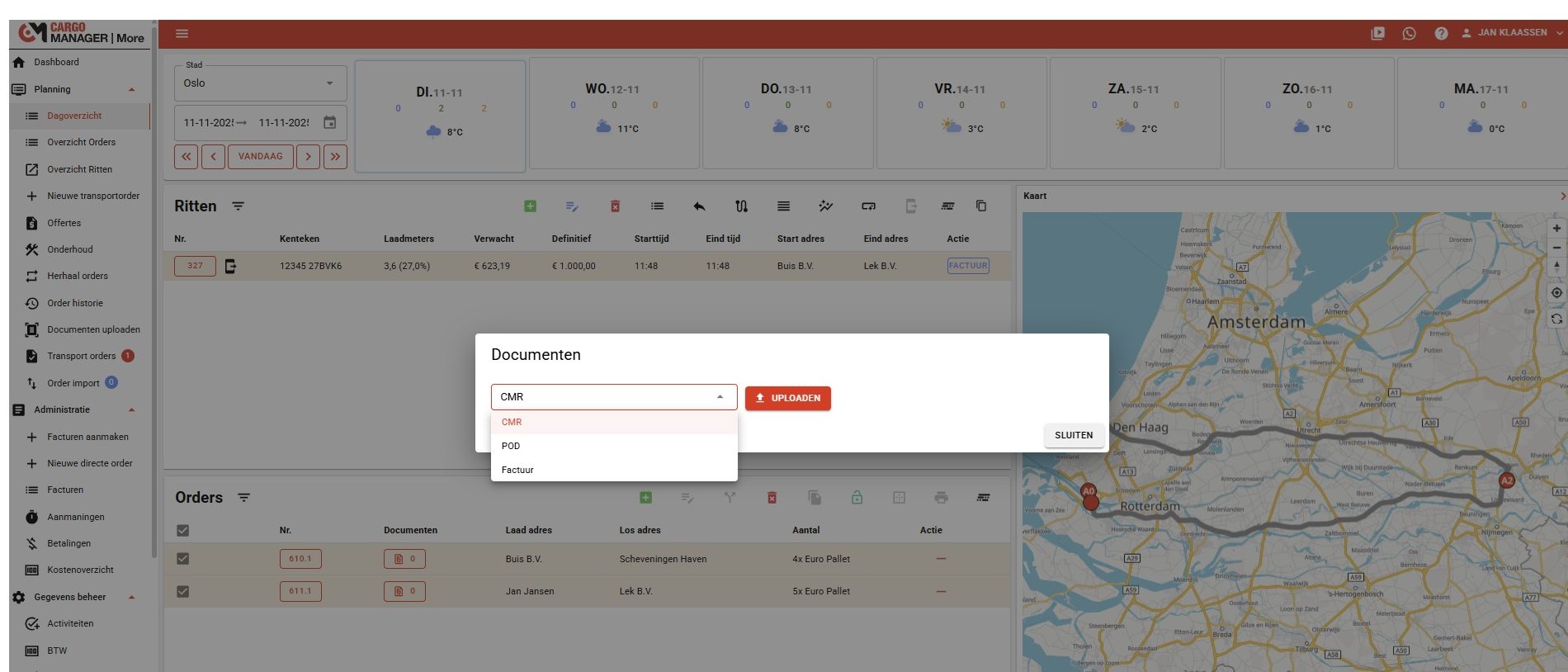
Task: Open the help question mark icon
Action: [x=1441, y=33]
